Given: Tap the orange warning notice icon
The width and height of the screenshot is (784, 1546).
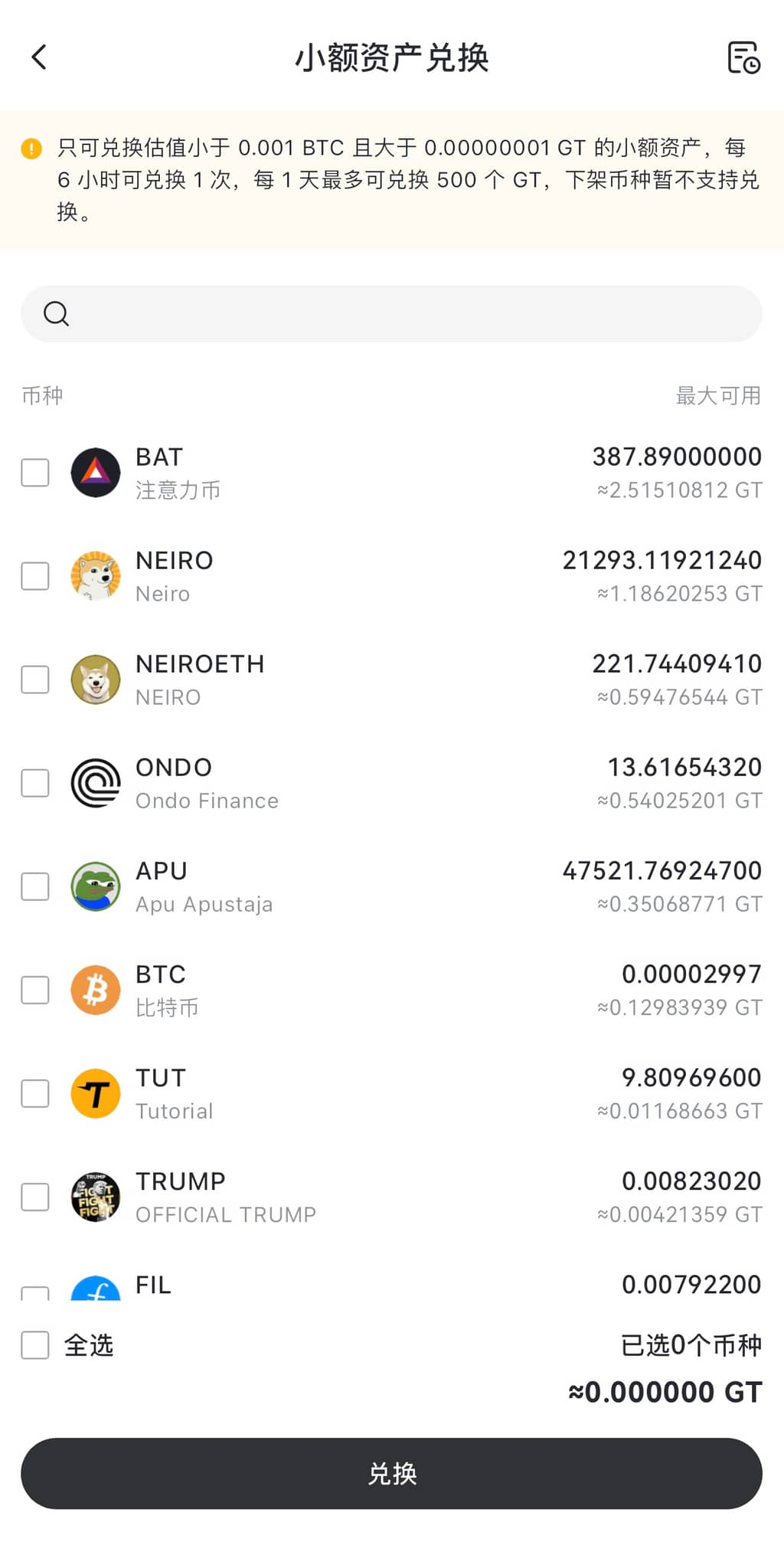Looking at the screenshot, I should [31, 148].
